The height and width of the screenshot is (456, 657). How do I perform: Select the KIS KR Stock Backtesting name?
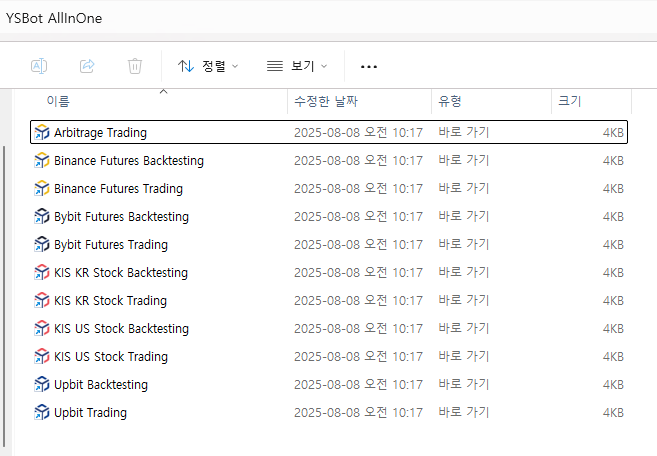tap(121, 273)
